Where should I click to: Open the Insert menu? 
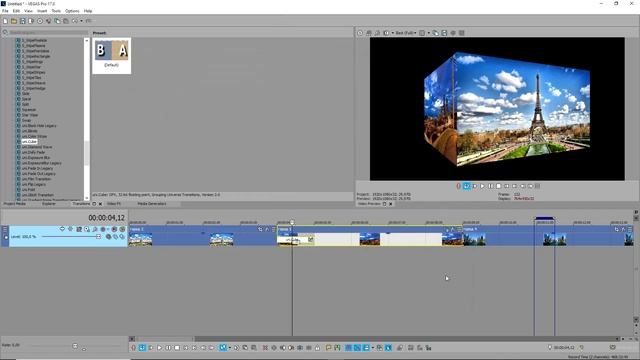point(42,11)
